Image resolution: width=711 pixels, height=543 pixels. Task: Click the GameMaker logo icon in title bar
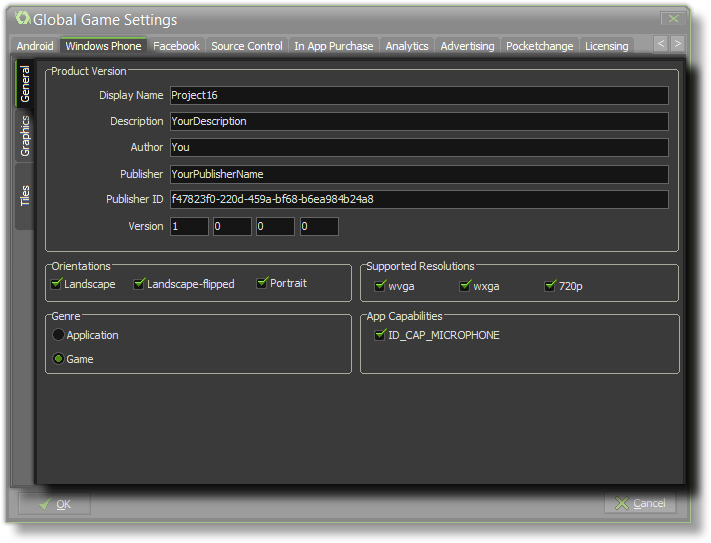[23, 18]
